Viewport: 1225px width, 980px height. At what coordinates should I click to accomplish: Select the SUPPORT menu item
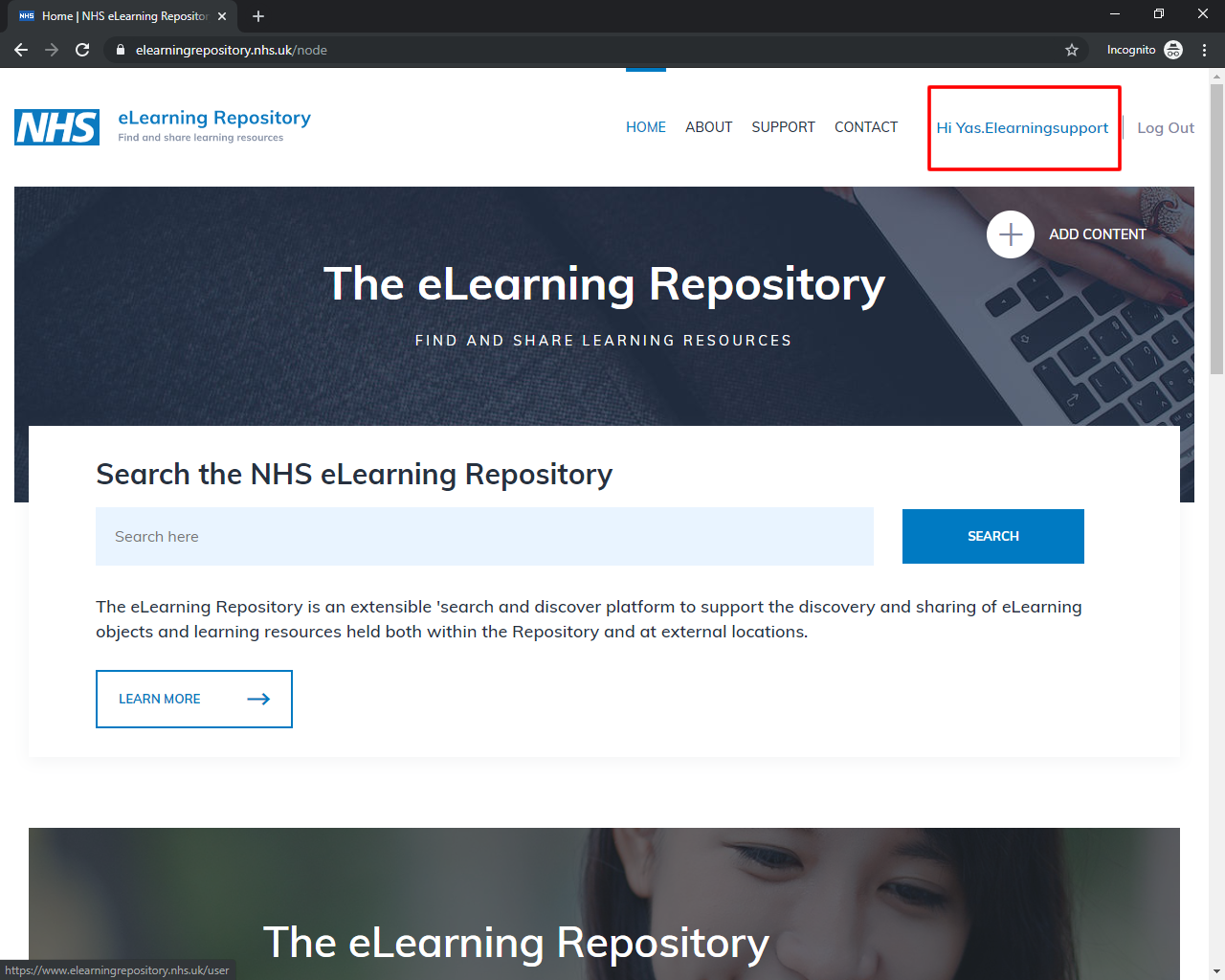pyautogui.click(x=783, y=126)
